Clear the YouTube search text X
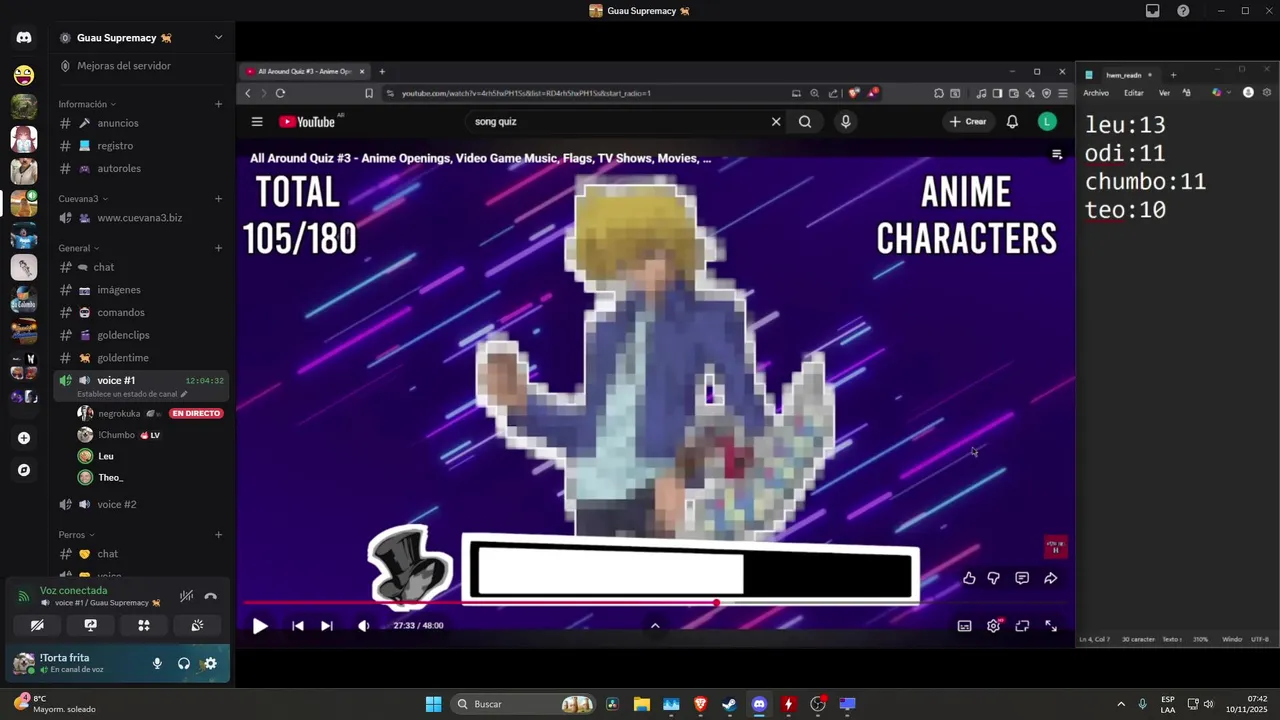This screenshot has width=1280, height=720. click(x=775, y=122)
